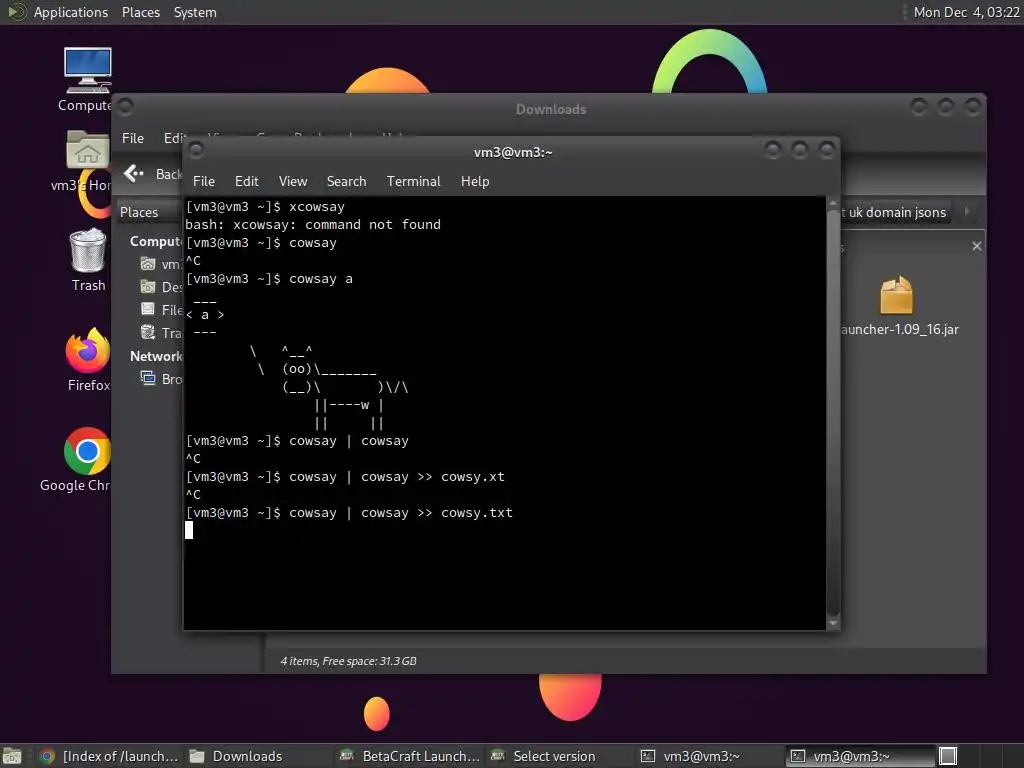
Task: Click terminal line 'cowsay | cowsay >> cowsy.txt'
Action: (401, 513)
